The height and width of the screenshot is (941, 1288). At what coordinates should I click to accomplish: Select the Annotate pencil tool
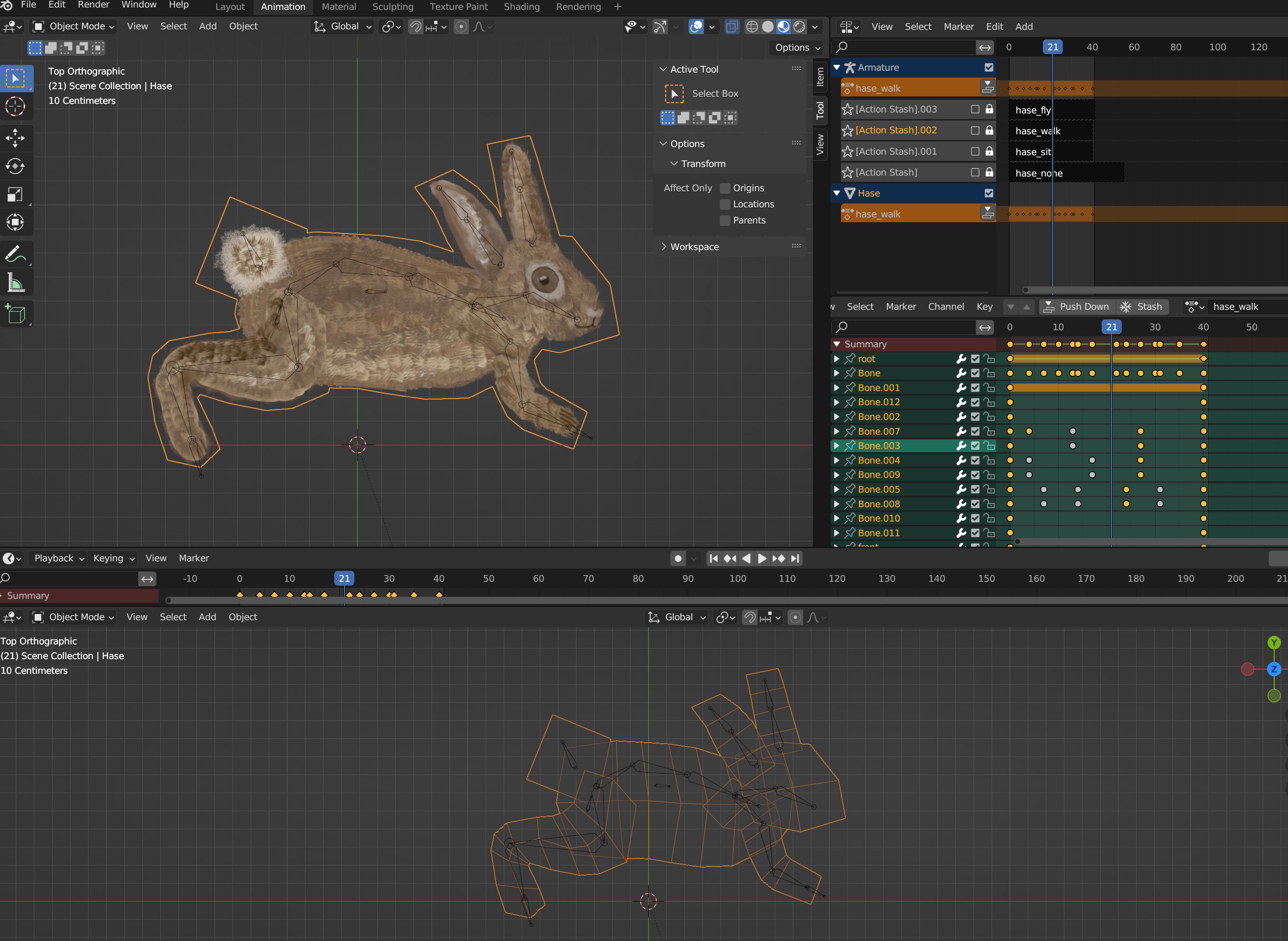point(15,254)
